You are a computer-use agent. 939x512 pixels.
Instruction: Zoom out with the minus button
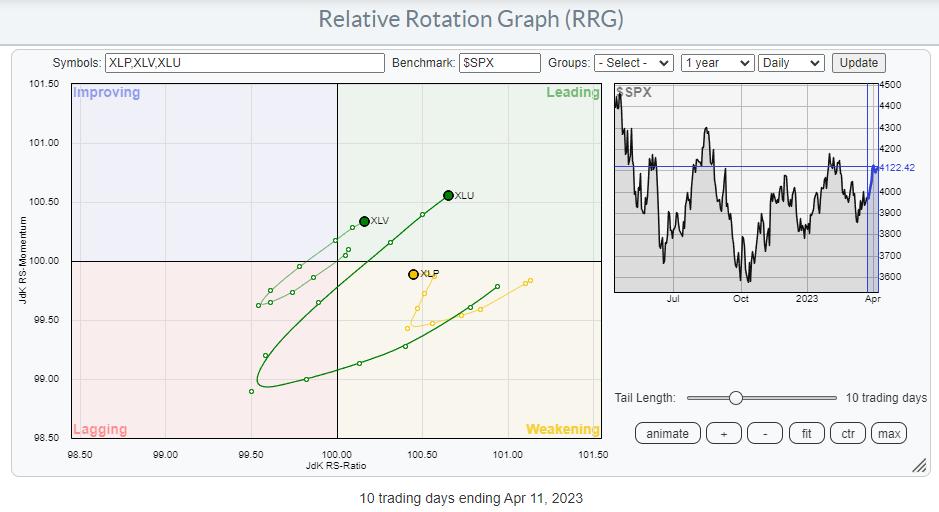click(x=765, y=433)
